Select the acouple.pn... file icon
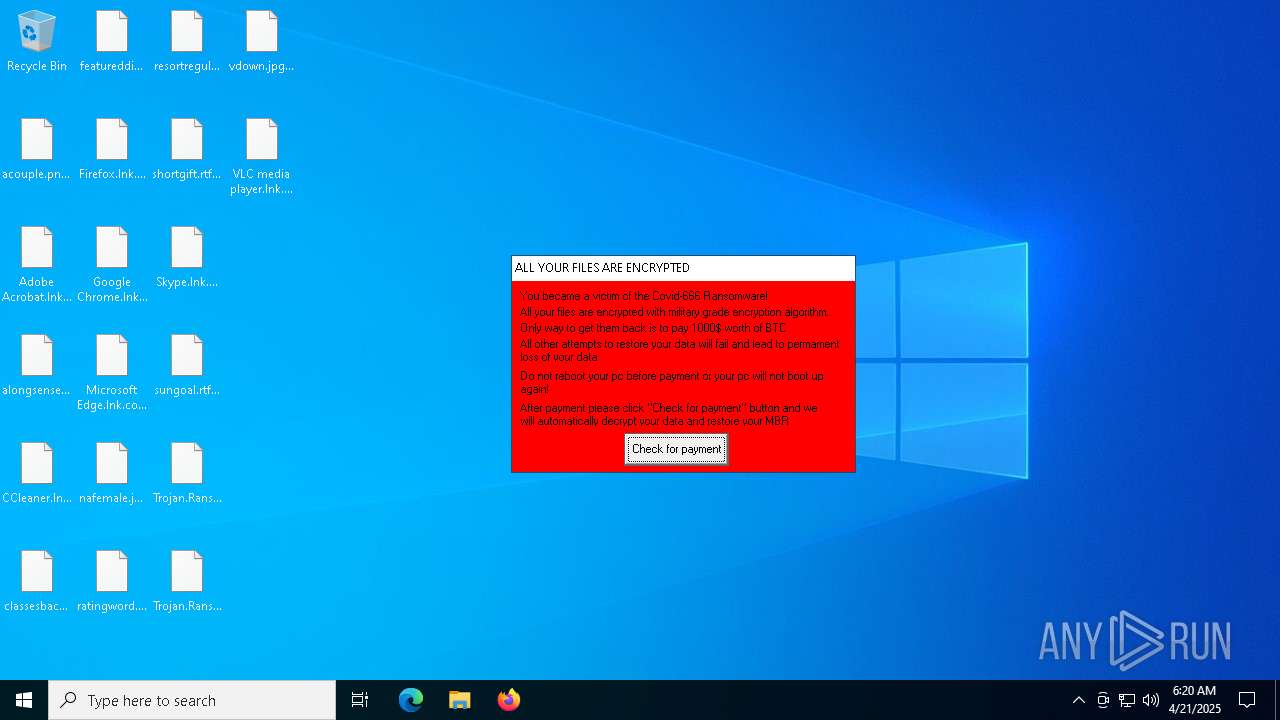This screenshot has height=720, width=1280. [x=37, y=150]
